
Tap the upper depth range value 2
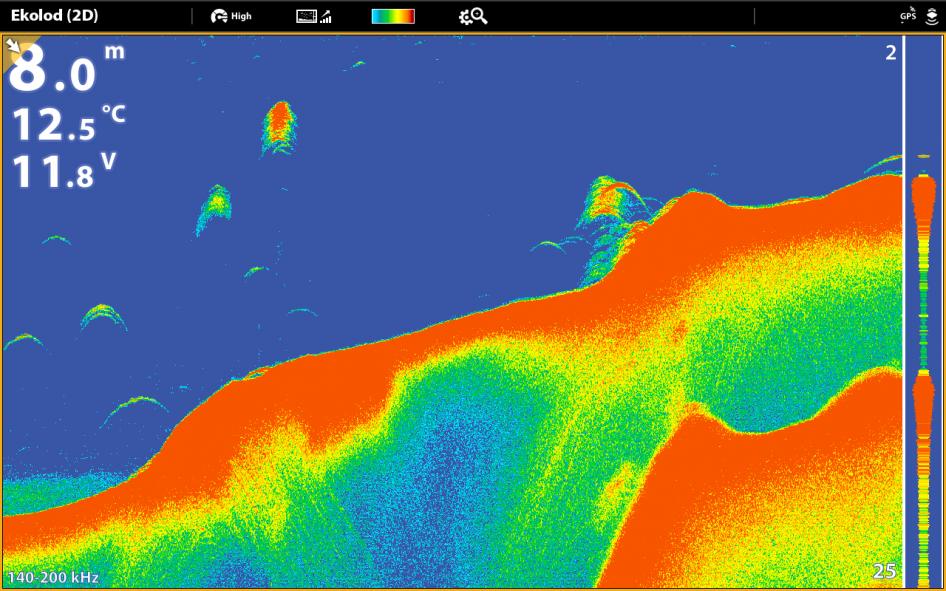[x=890, y=53]
